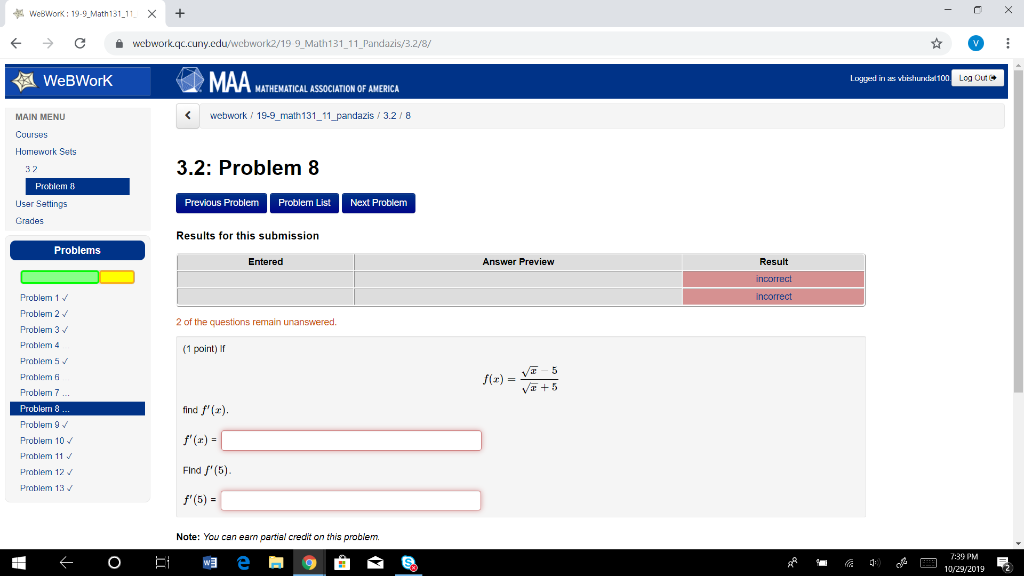Click the Next Problem button
The height and width of the screenshot is (576, 1024).
point(378,202)
